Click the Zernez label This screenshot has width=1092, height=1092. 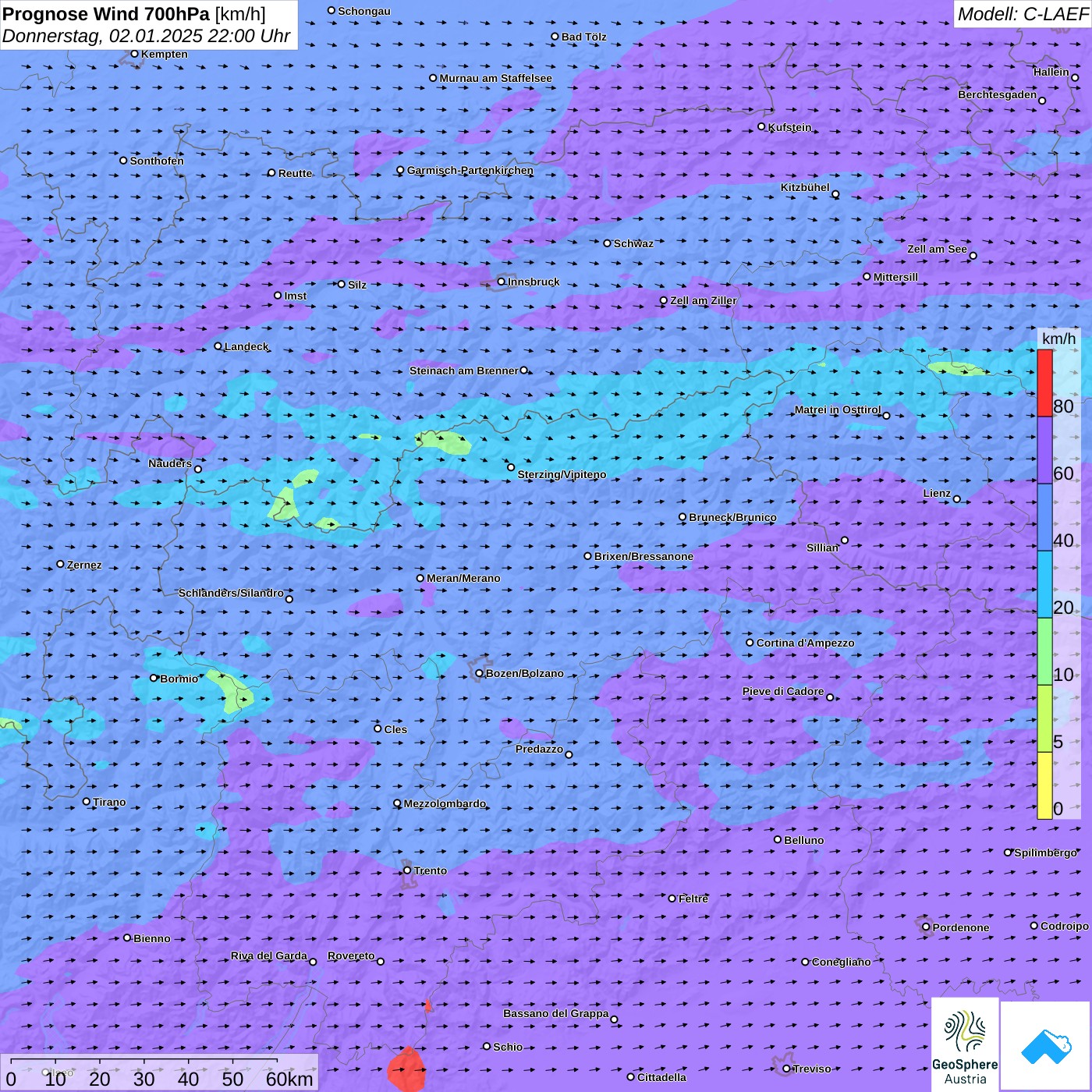[84, 565]
